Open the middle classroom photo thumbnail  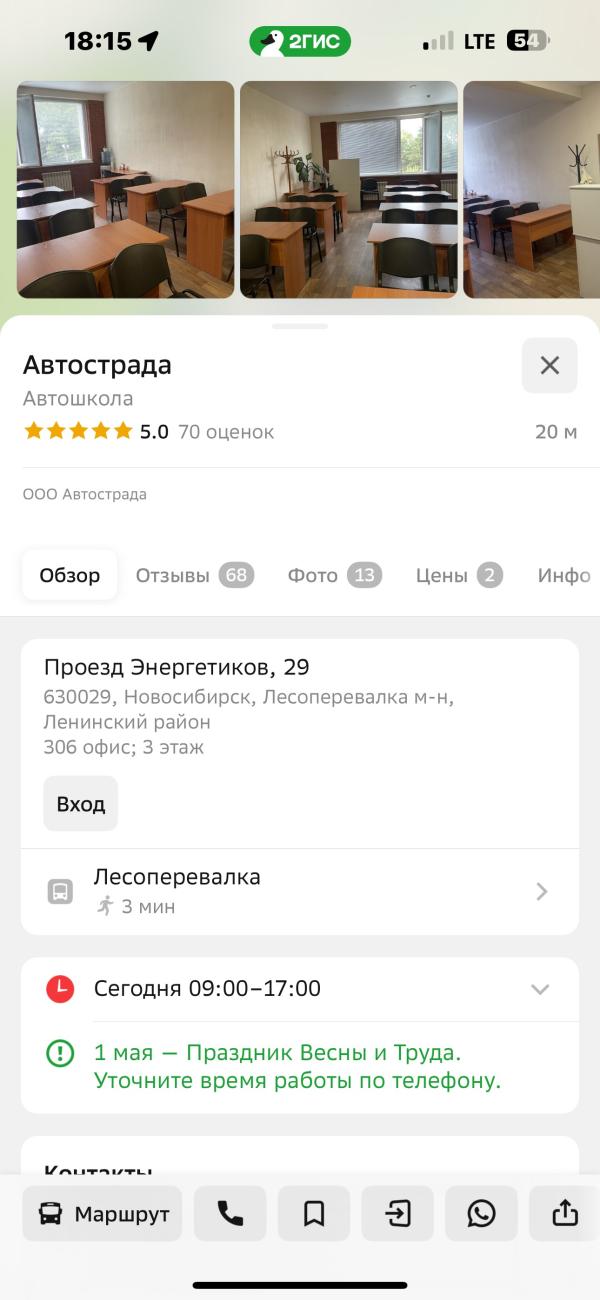coord(349,190)
